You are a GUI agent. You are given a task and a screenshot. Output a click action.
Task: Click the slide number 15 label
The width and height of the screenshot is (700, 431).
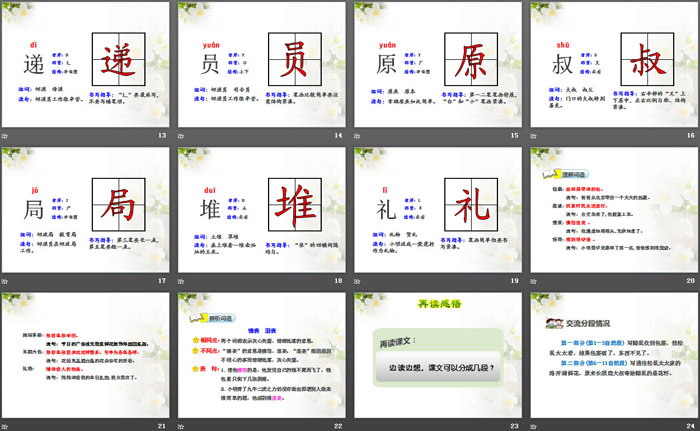[514, 135]
